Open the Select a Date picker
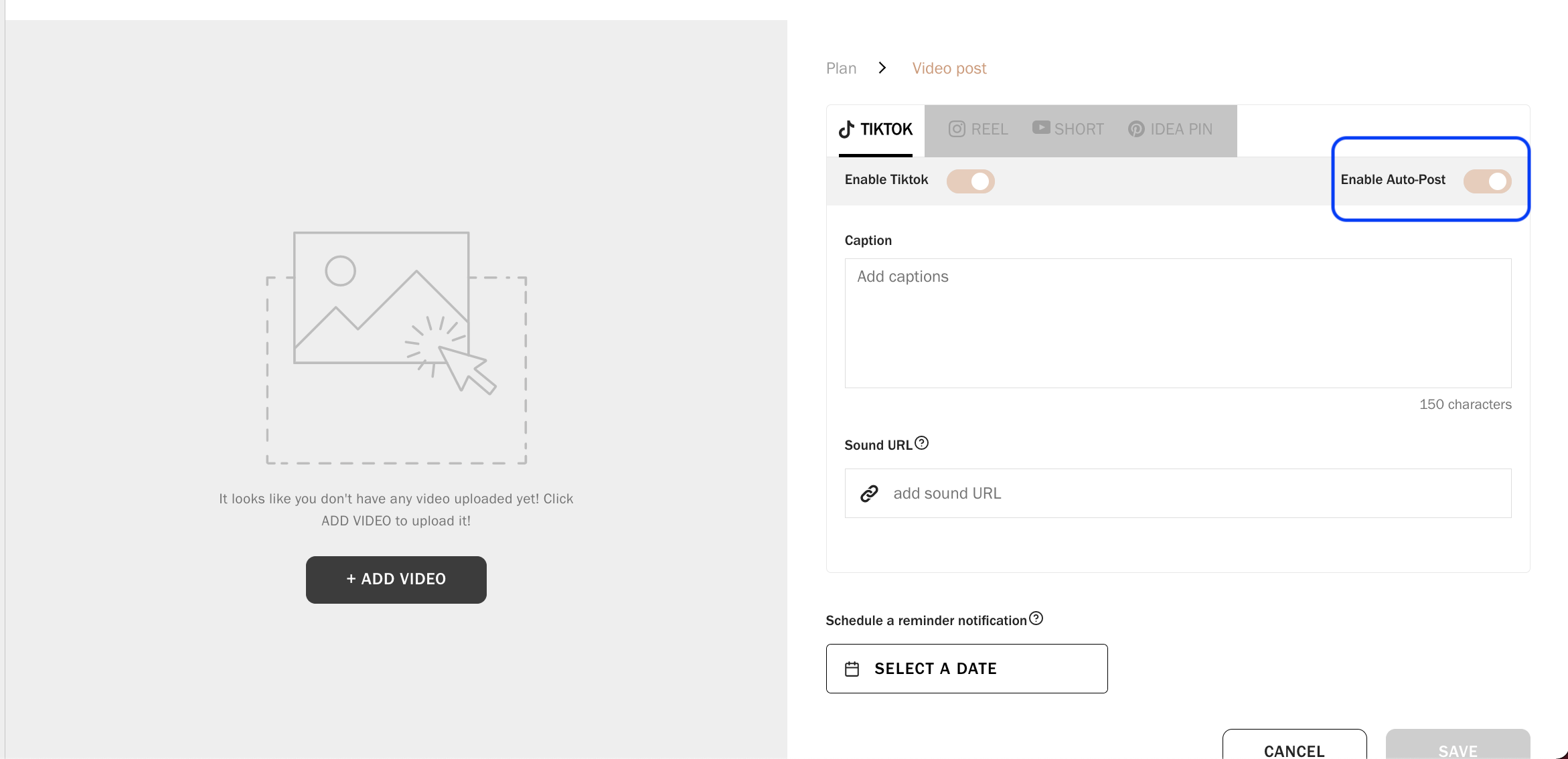The width and height of the screenshot is (1568, 759). (966, 669)
